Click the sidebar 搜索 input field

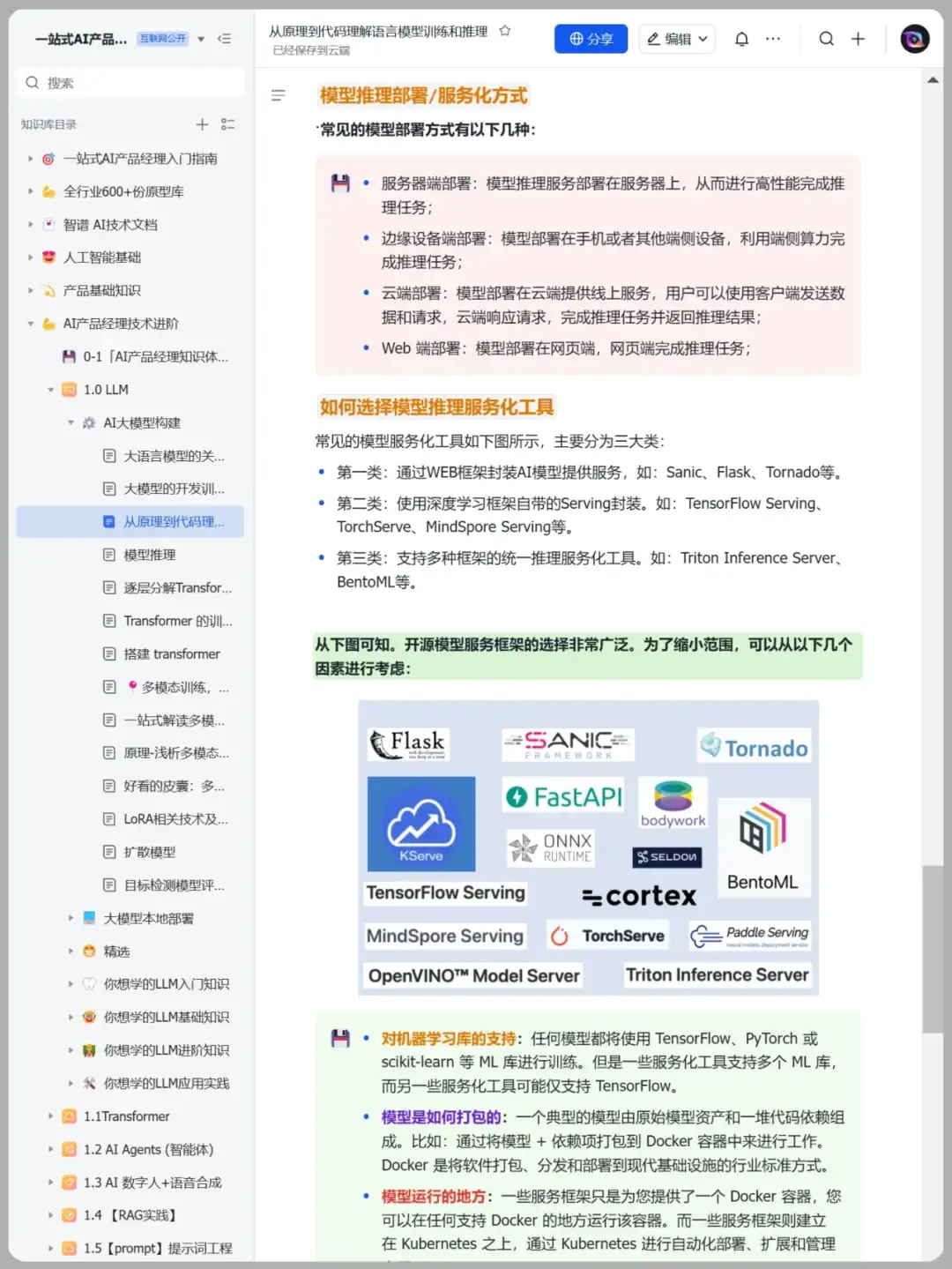pyautogui.click(x=132, y=83)
